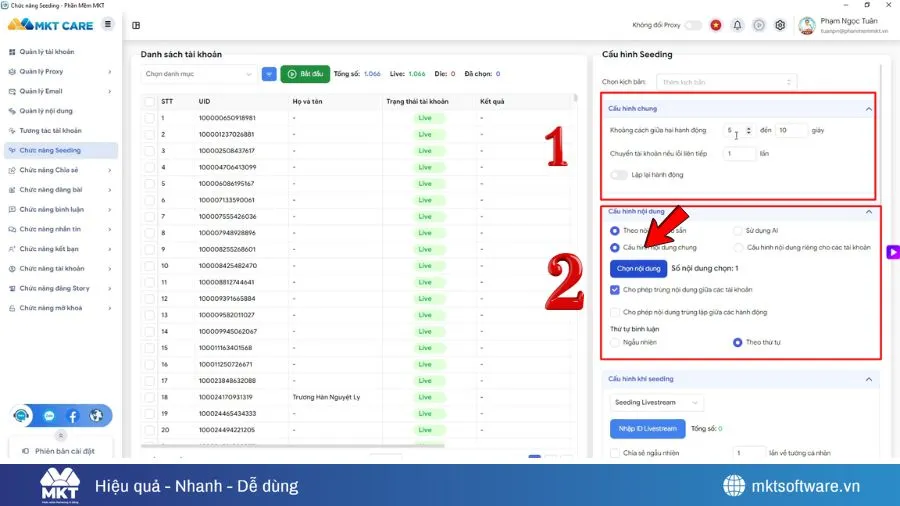900x506 pixels.
Task: Click the MKT CARE logo
Action: [x=51, y=25]
